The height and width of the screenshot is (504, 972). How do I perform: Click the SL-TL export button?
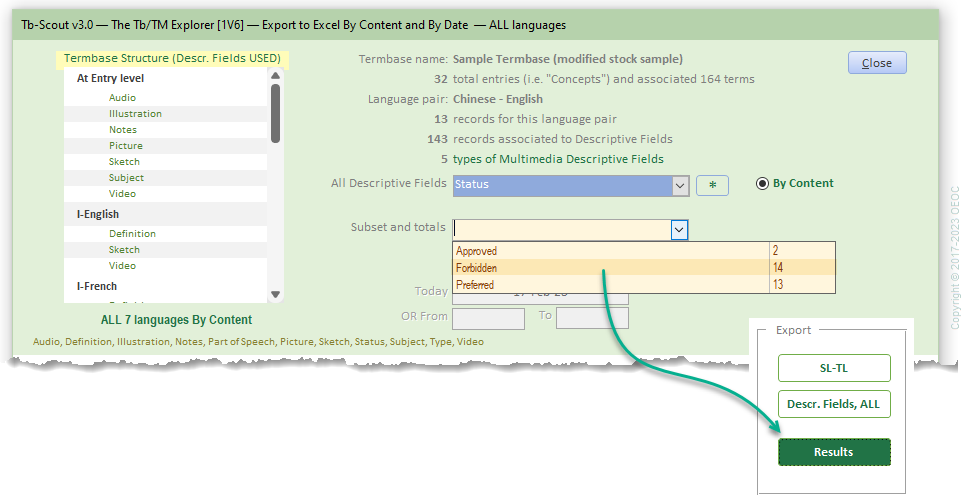point(833,368)
